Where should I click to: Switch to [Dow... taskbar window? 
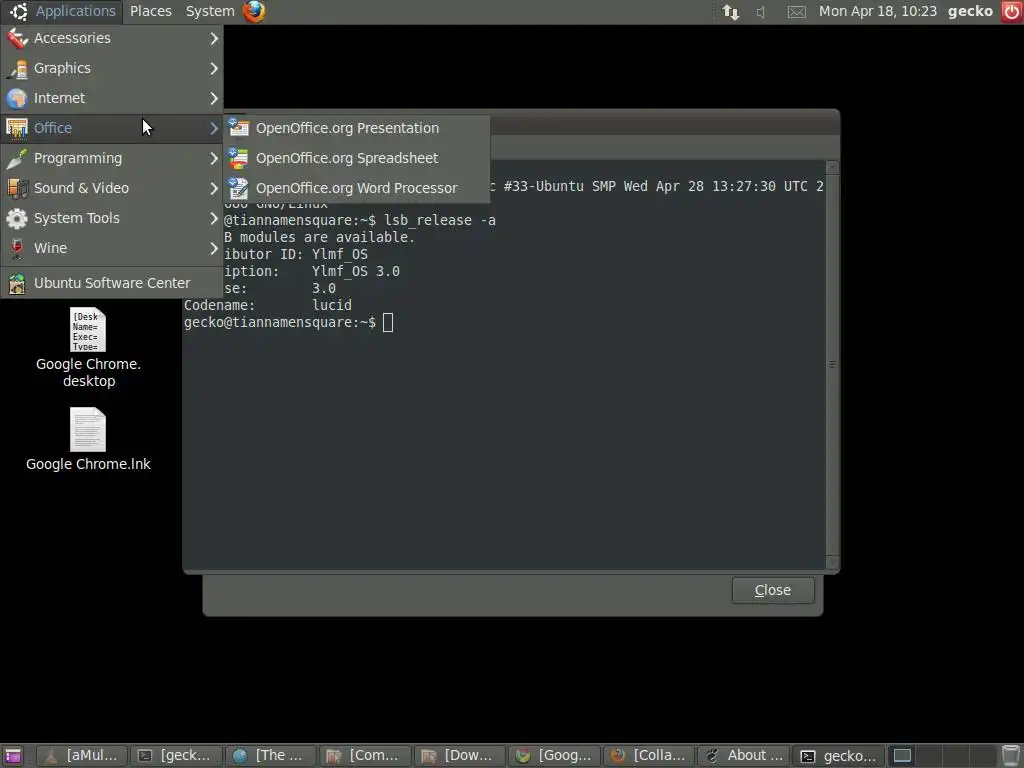click(x=459, y=756)
